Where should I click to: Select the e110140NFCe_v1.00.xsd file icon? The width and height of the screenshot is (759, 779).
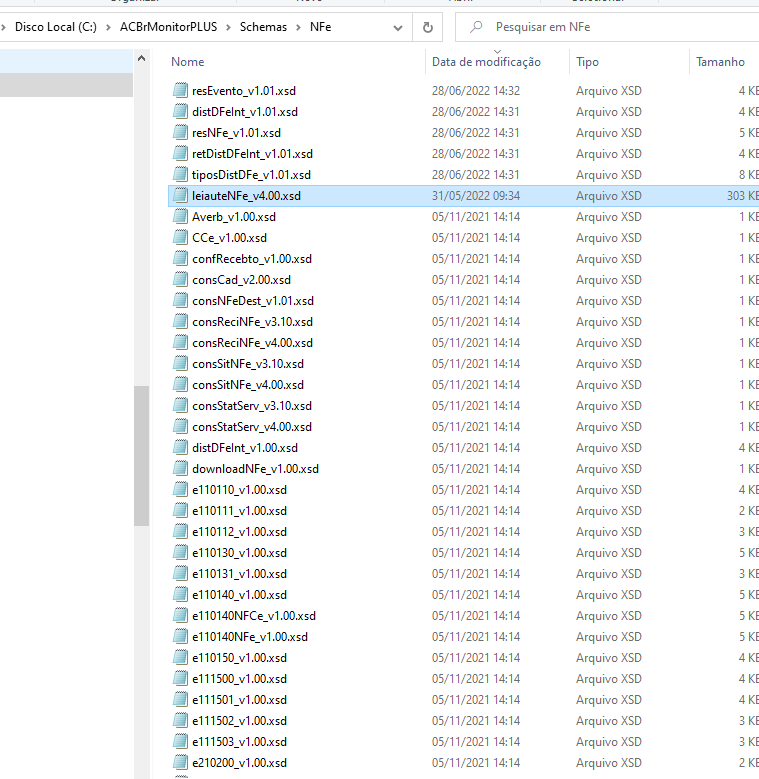pos(180,616)
